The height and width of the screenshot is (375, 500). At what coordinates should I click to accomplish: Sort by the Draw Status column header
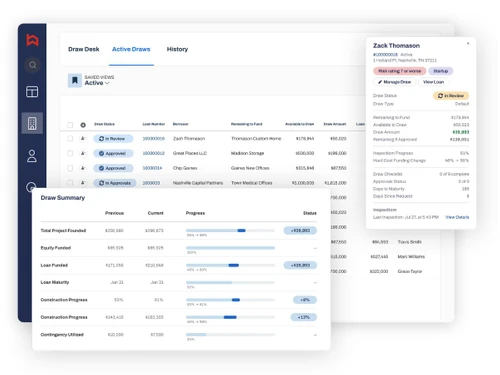click(x=104, y=124)
